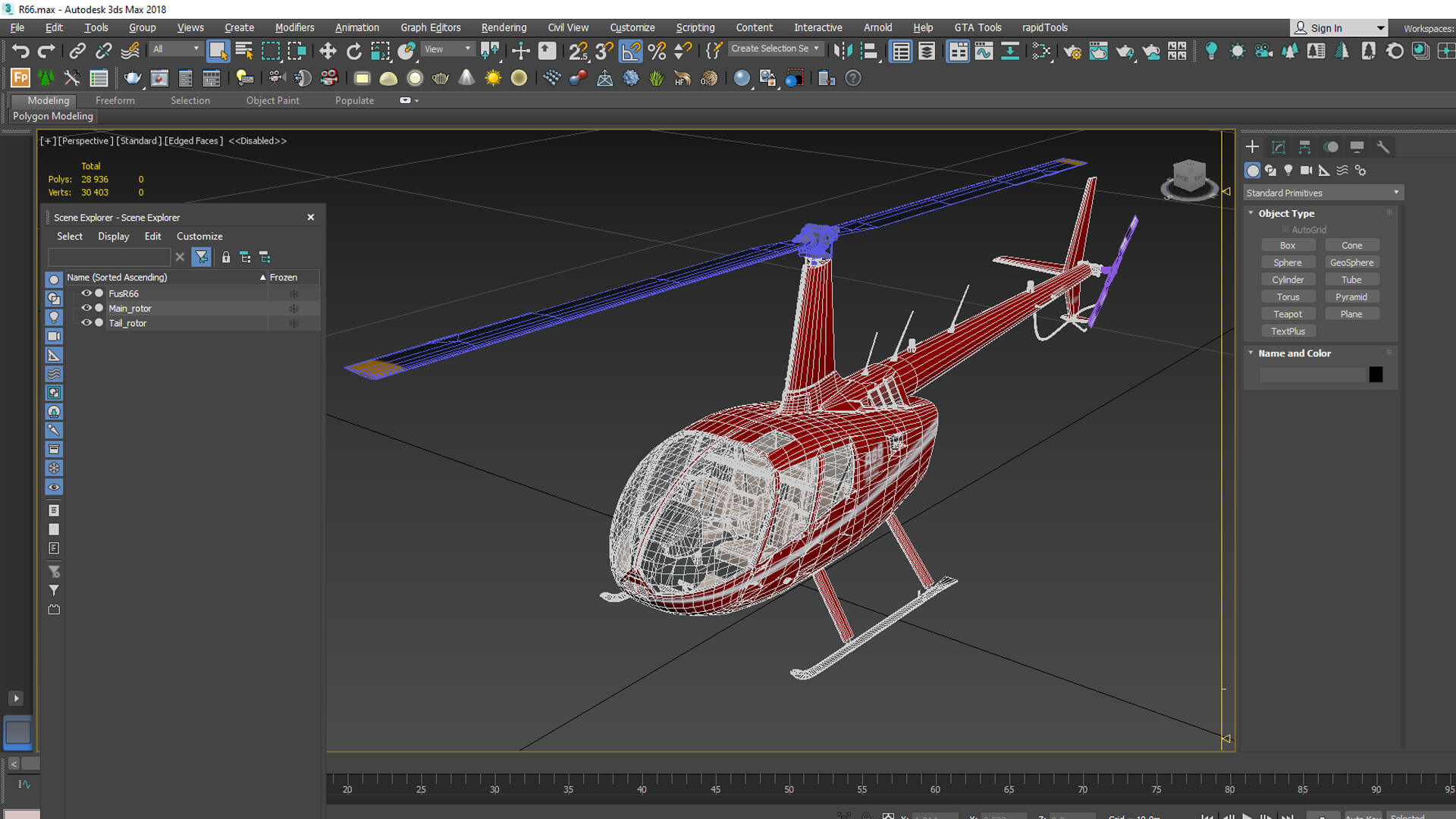1456x819 pixels.
Task: Click the Sign In button
Action: (x=1339, y=28)
